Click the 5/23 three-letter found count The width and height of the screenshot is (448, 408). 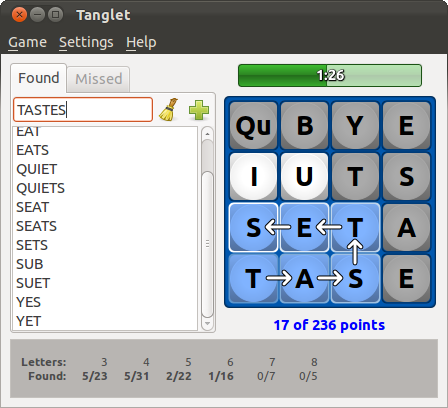pyautogui.click(x=95, y=376)
